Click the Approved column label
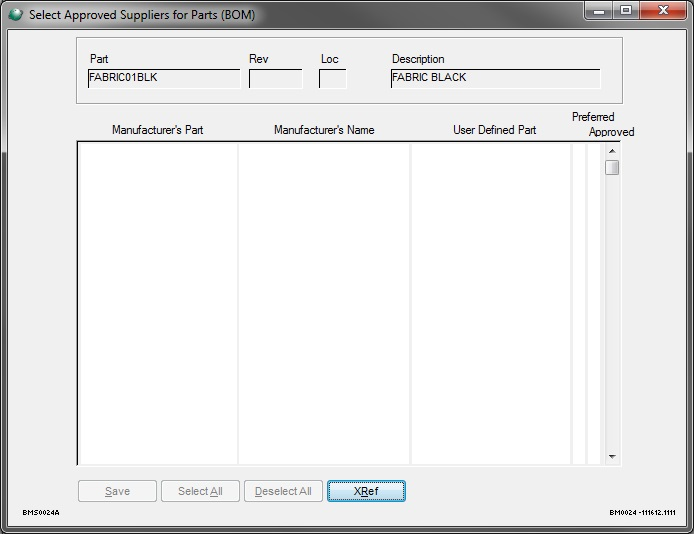 [x=611, y=132]
